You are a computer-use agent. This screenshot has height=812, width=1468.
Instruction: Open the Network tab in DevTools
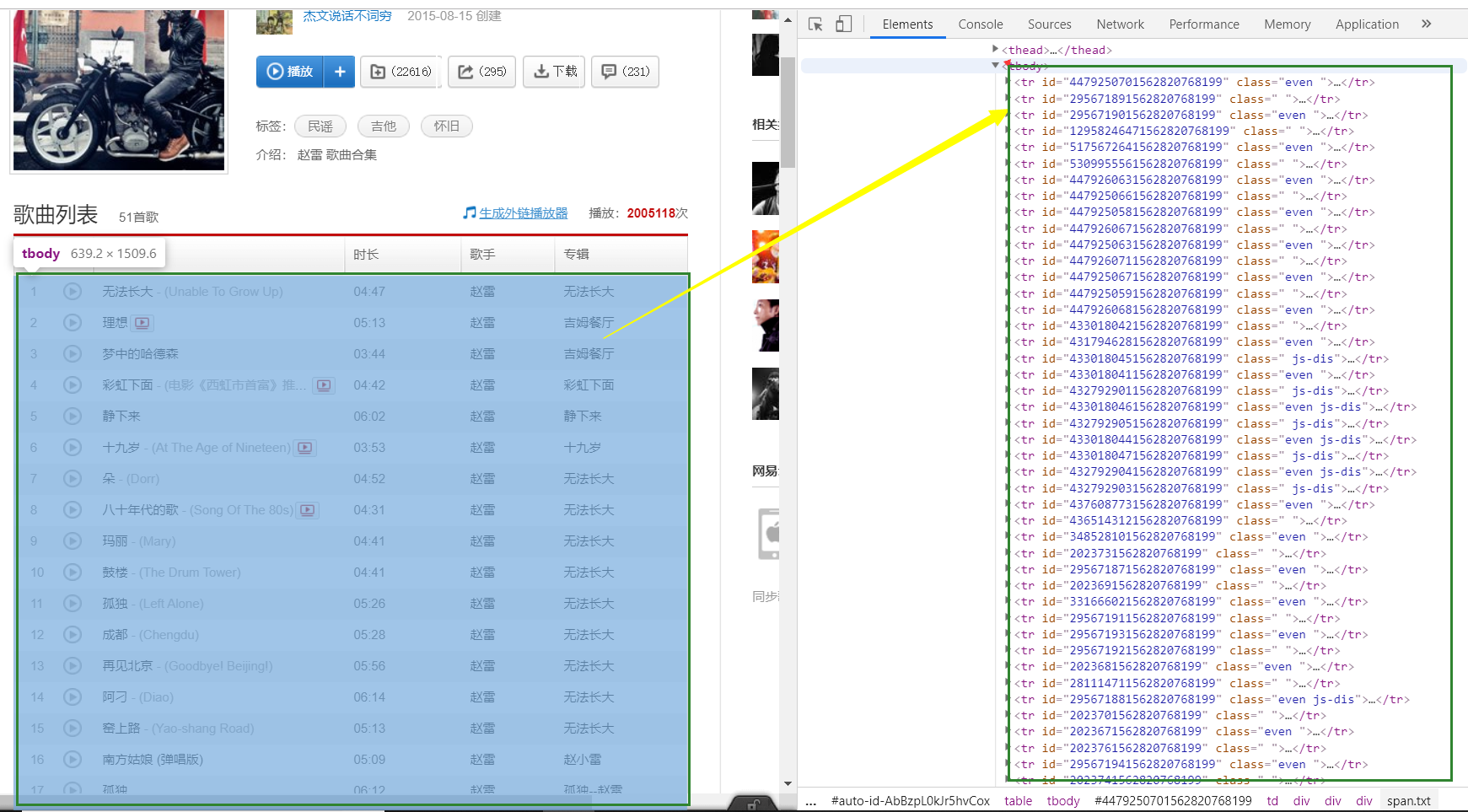(x=1120, y=24)
